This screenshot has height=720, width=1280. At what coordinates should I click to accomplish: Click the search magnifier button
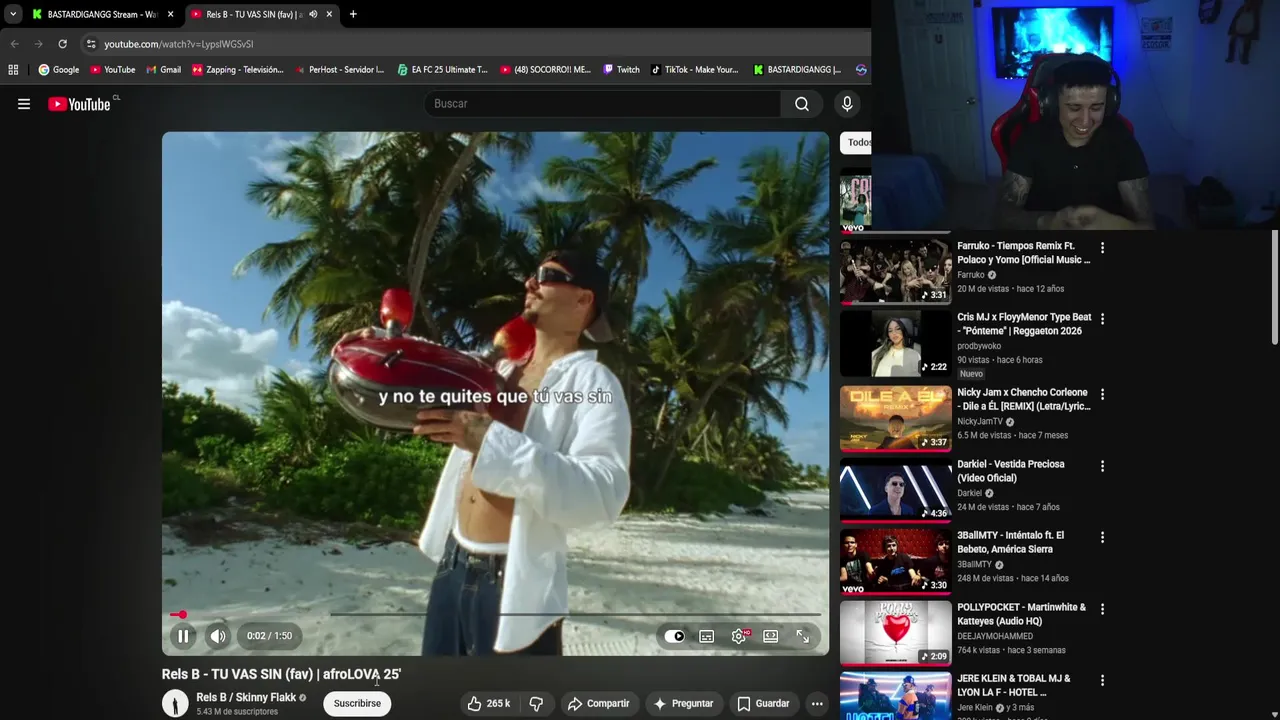[802, 104]
